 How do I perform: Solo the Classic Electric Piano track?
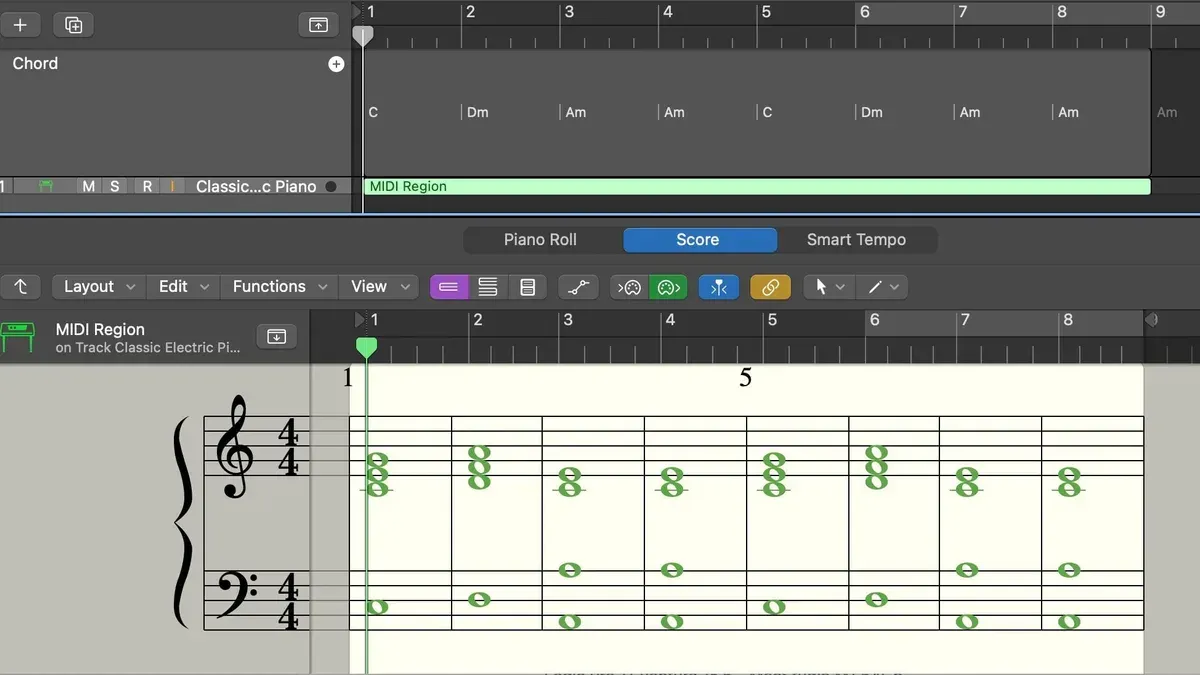click(115, 186)
